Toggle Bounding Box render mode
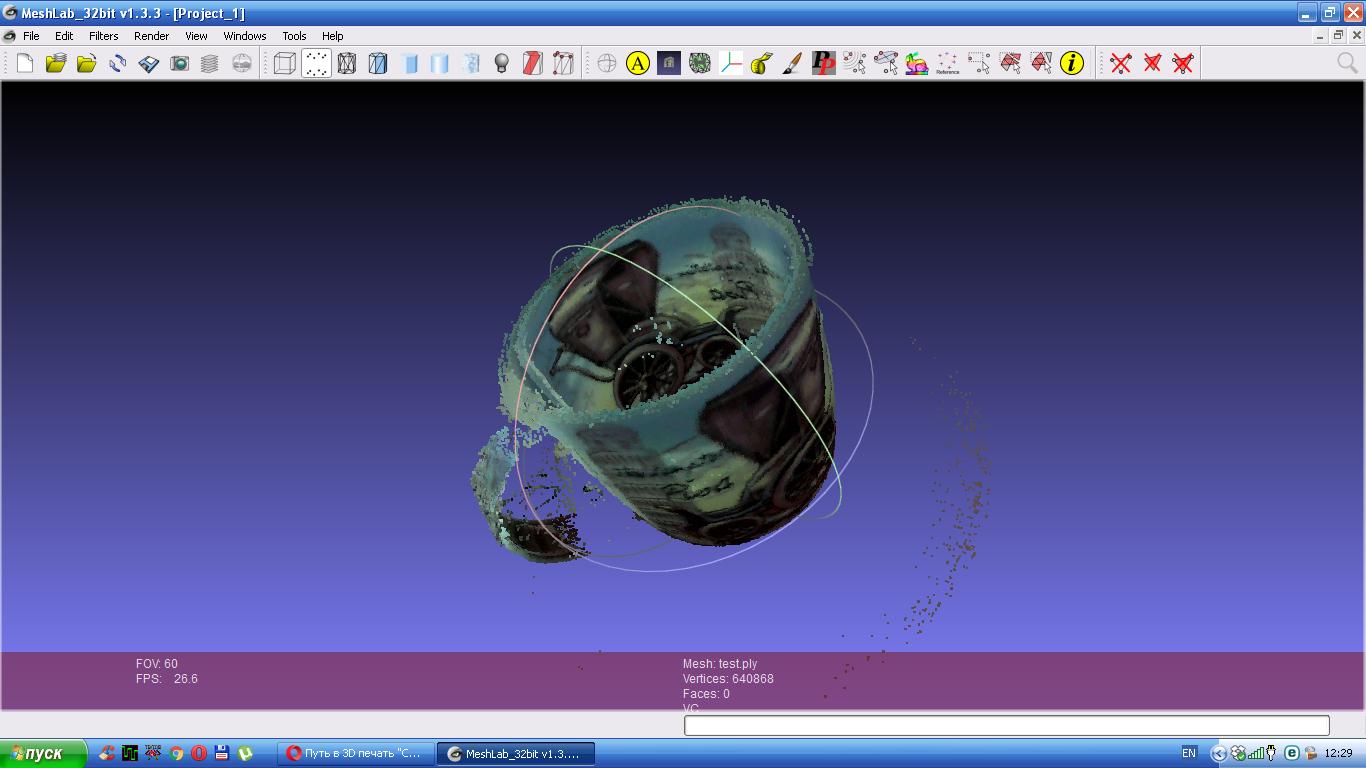Viewport: 1366px width, 768px height. [285, 63]
